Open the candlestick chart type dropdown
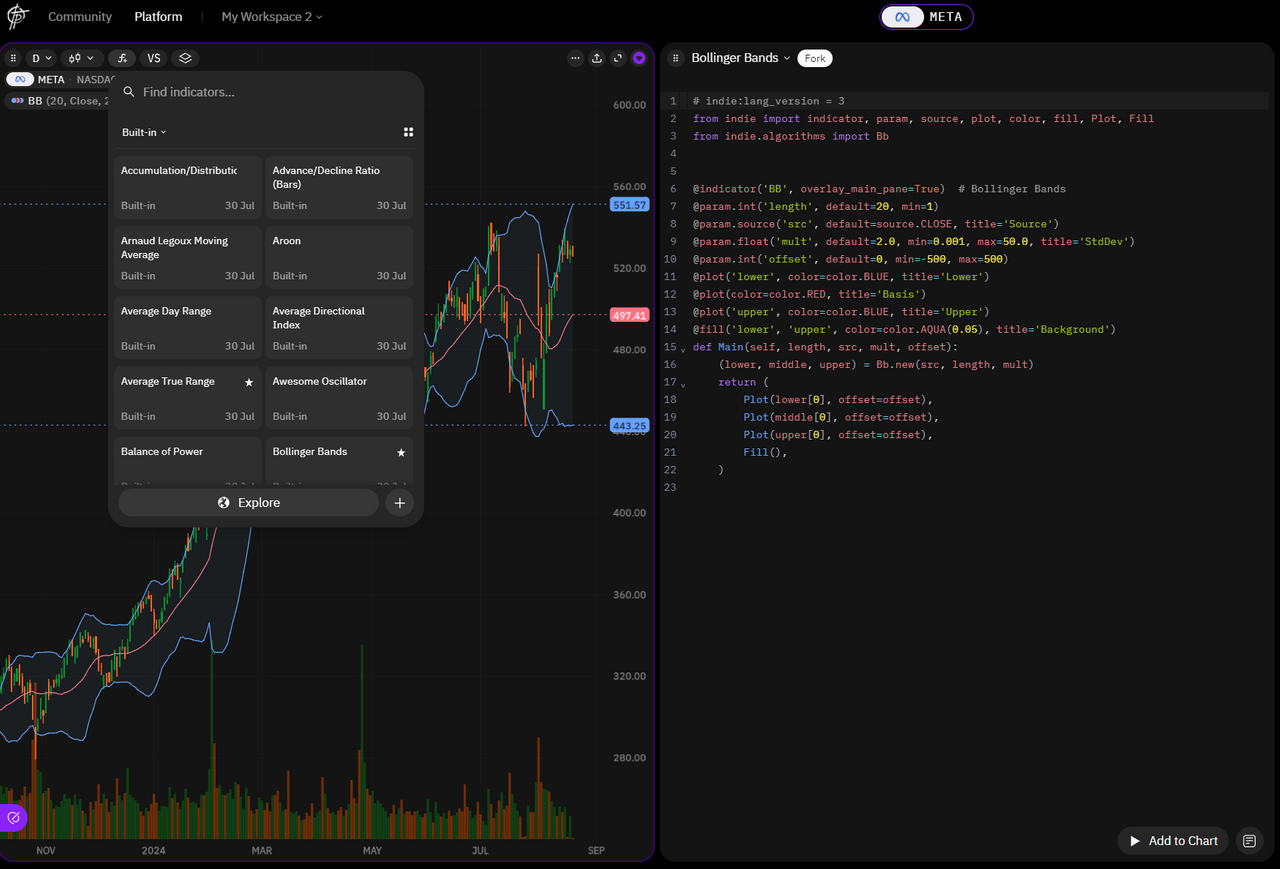 (x=82, y=58)
